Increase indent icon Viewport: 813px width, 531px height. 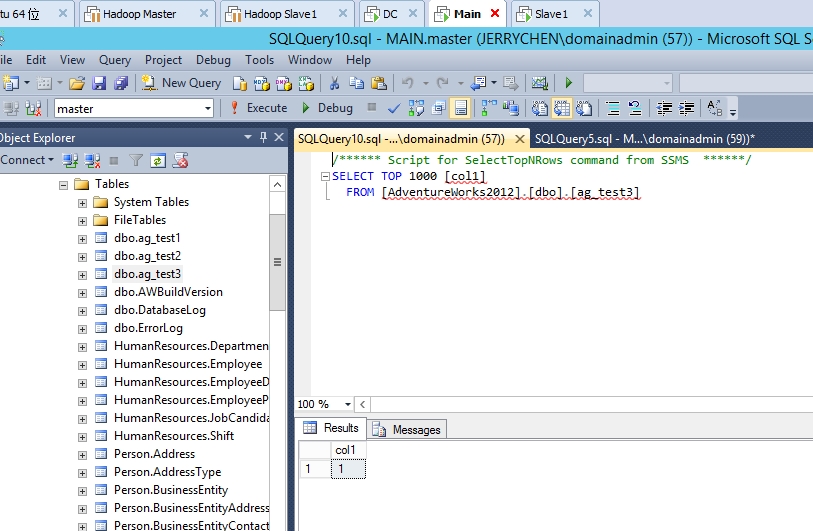pos(686,108)
